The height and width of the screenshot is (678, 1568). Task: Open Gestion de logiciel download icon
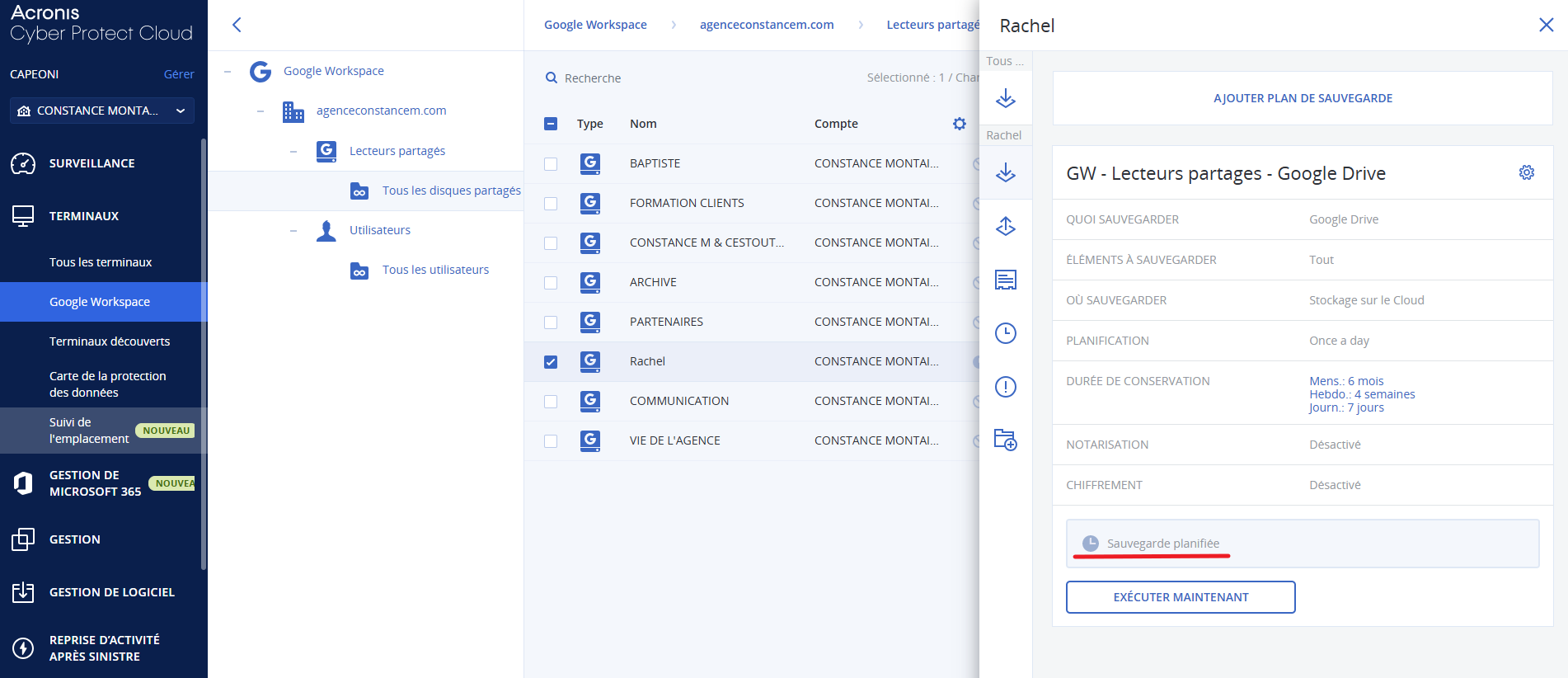click(x=23, y=592)
